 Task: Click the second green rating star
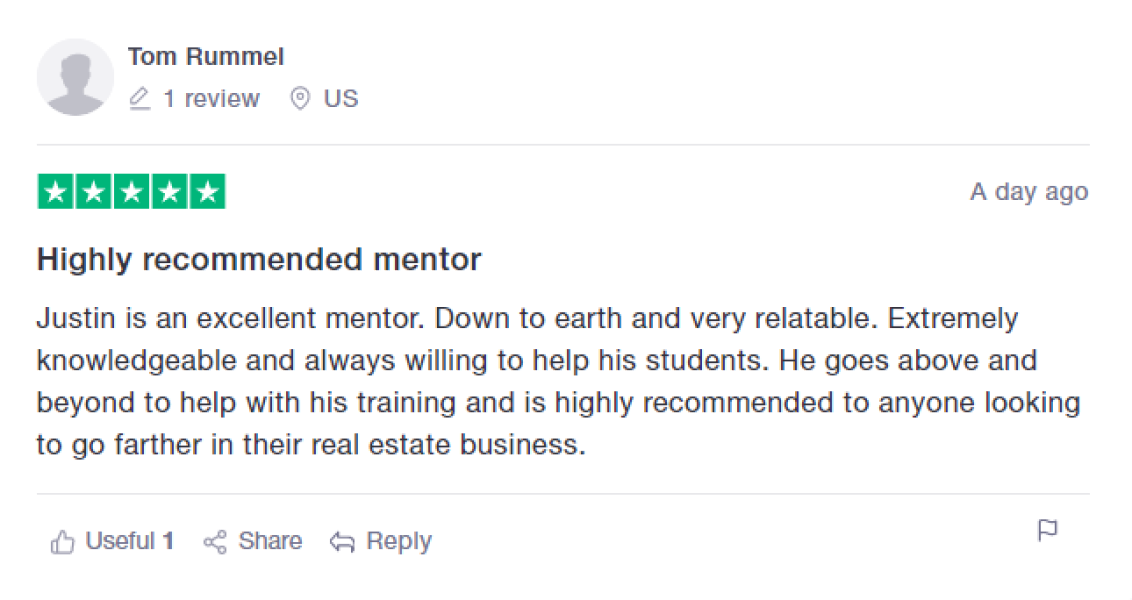[x=94, y=192]
